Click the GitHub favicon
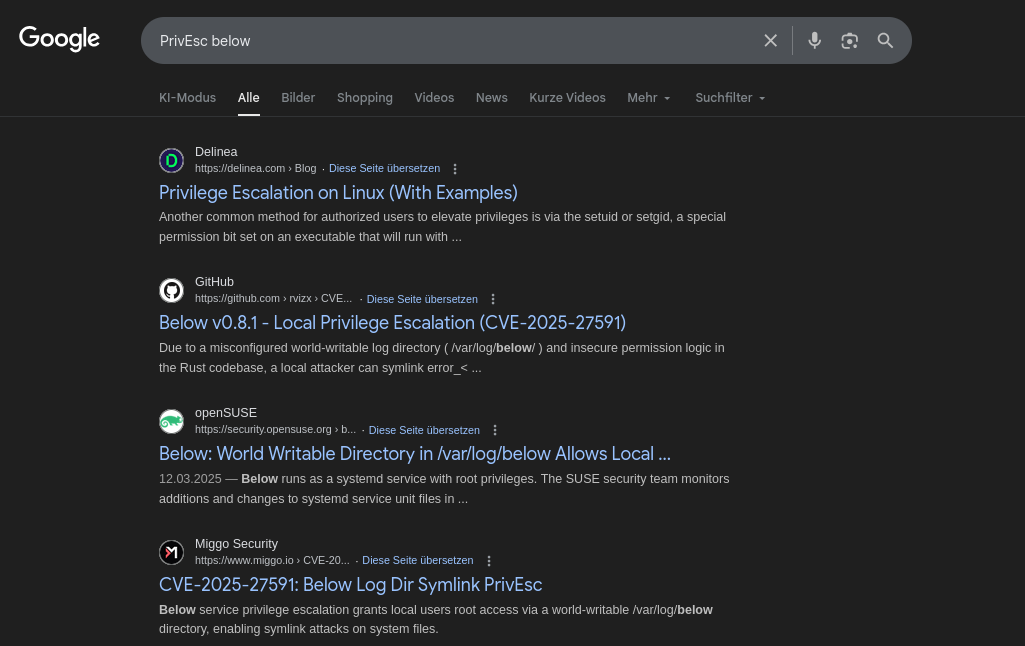Screen dimensions: 1025x646 [x=171, y=291]
